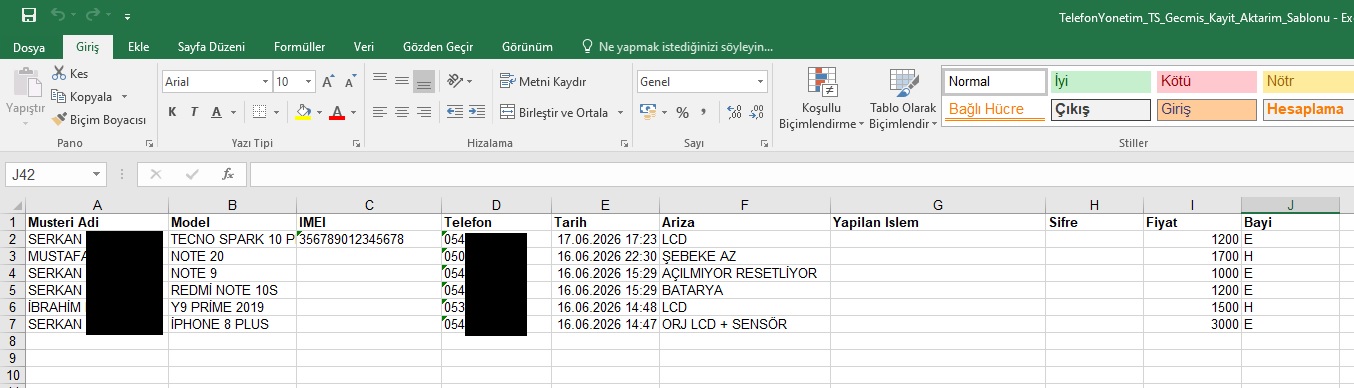1354x388 pixels.
Task: Align cell text left
Action: (x=380, y=112)
